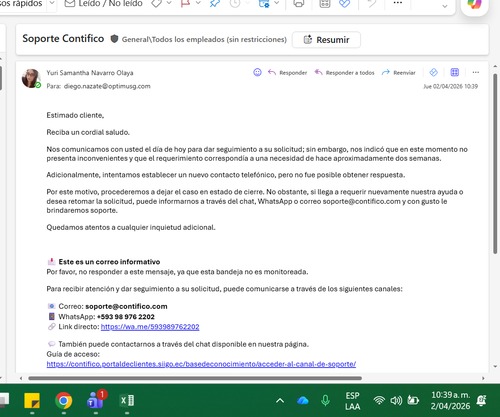Image resolution: width=500 pixels, height=417 pixels.
Task: Open the Copilot icon at top right
Action: point(474,4)
